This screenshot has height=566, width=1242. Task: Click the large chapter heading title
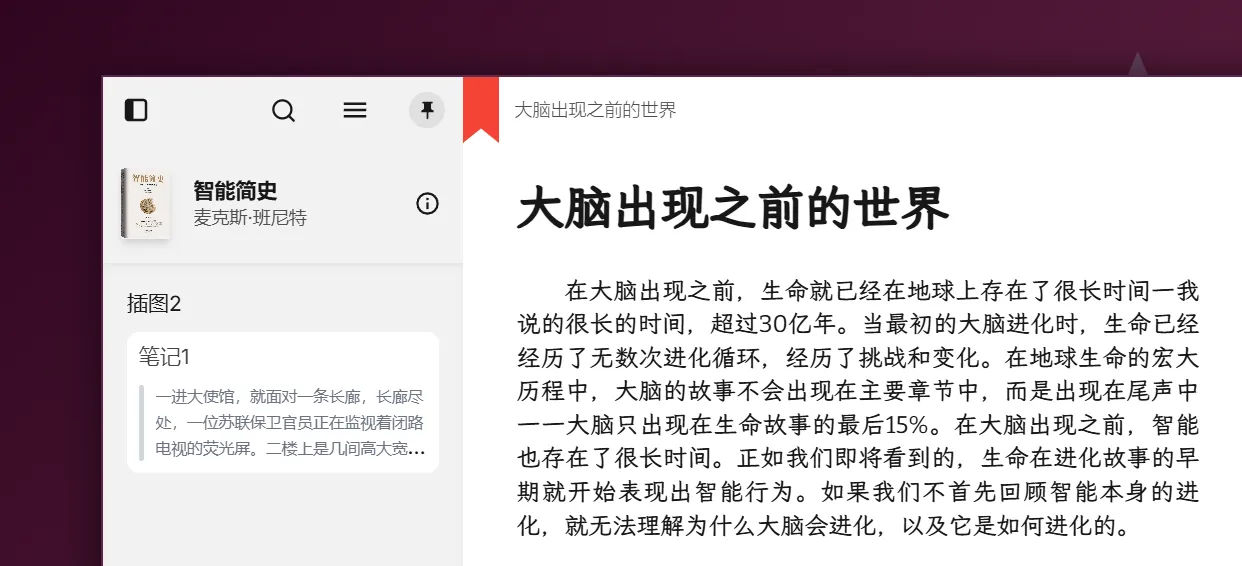click(x=732, y=209)
